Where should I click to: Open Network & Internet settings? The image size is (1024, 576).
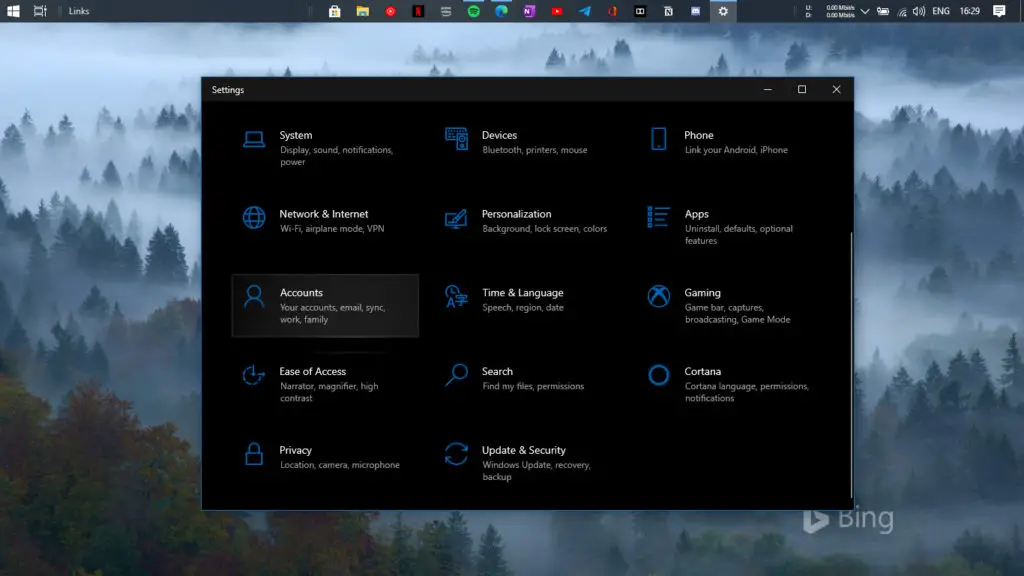tap(320, 220)
